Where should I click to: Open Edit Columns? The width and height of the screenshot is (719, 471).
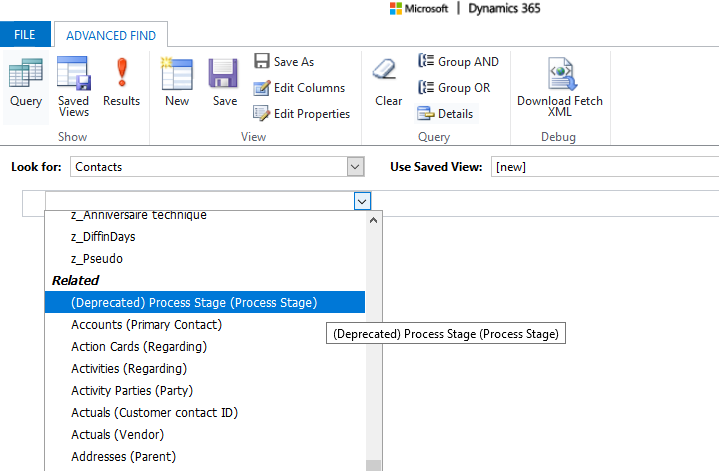299,88
